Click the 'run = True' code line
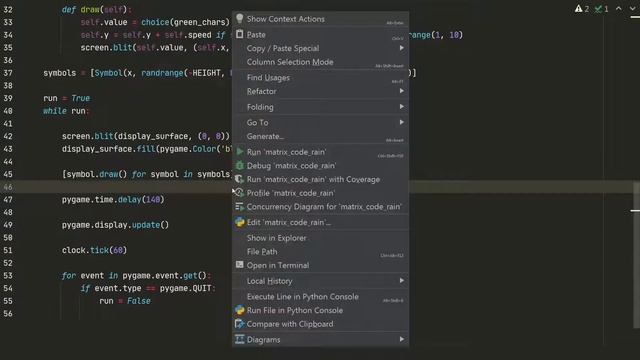 tap(67, 98)
